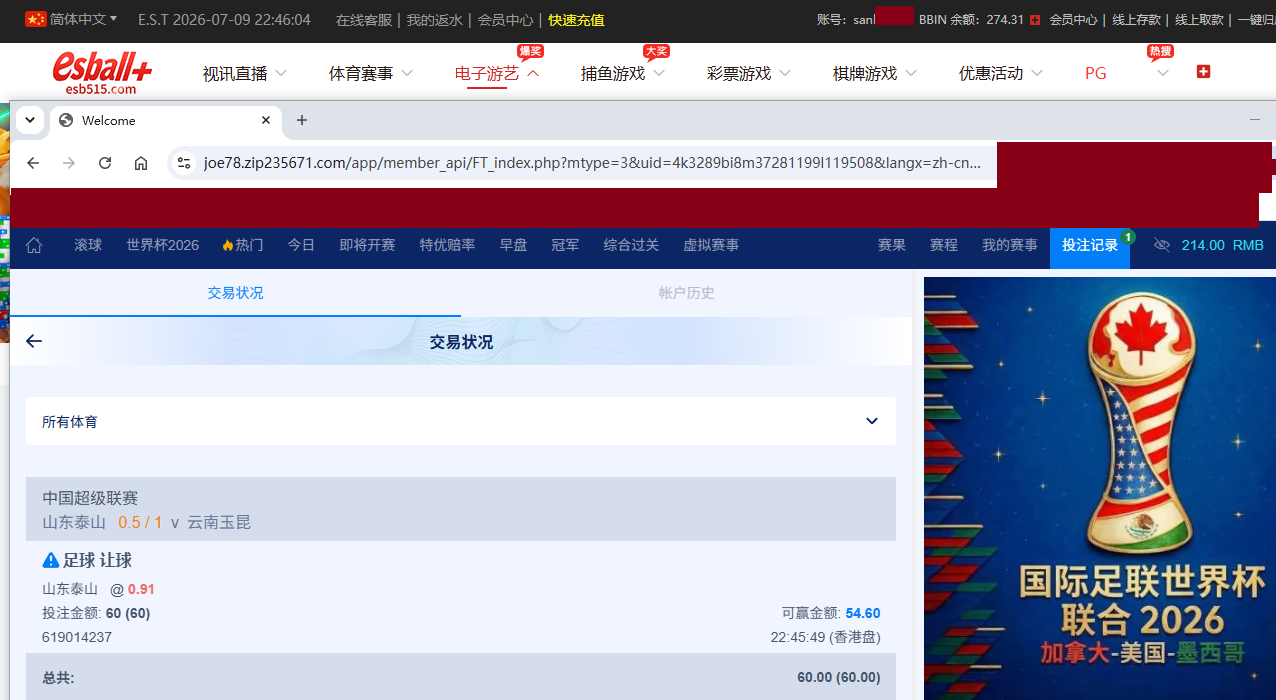Close the Welcome tab
Viewport: 1276px width, 700px height.
(x=266, y=120)
